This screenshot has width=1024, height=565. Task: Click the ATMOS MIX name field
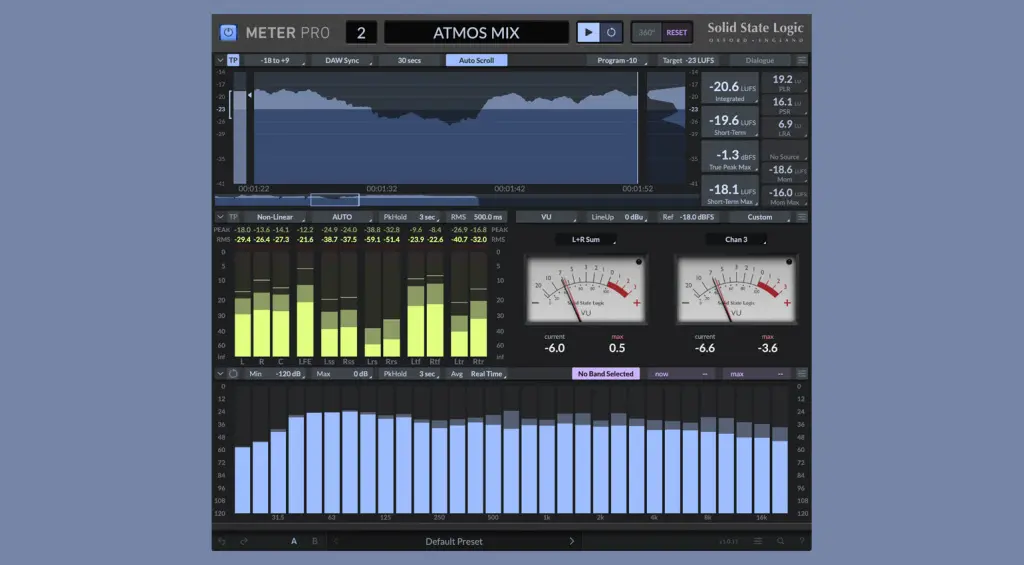tap(476, 33)
